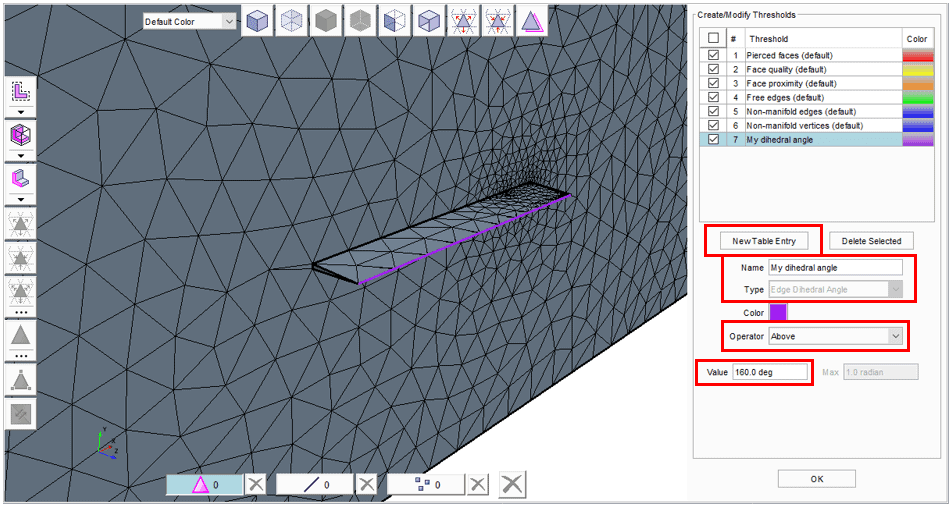Click the gray triangle with vertex nodes icon

pyautogui.click(x=21, y=380)
